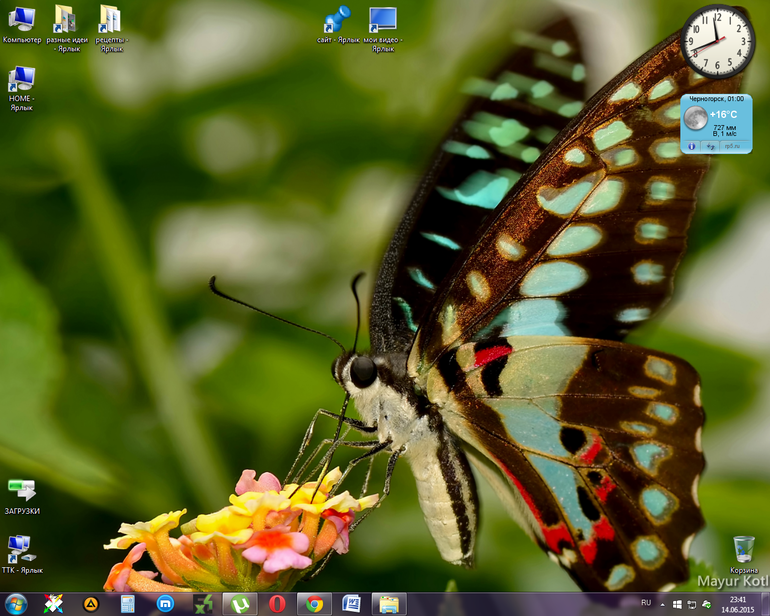Click the weather gadget info button

coord(691,146)
